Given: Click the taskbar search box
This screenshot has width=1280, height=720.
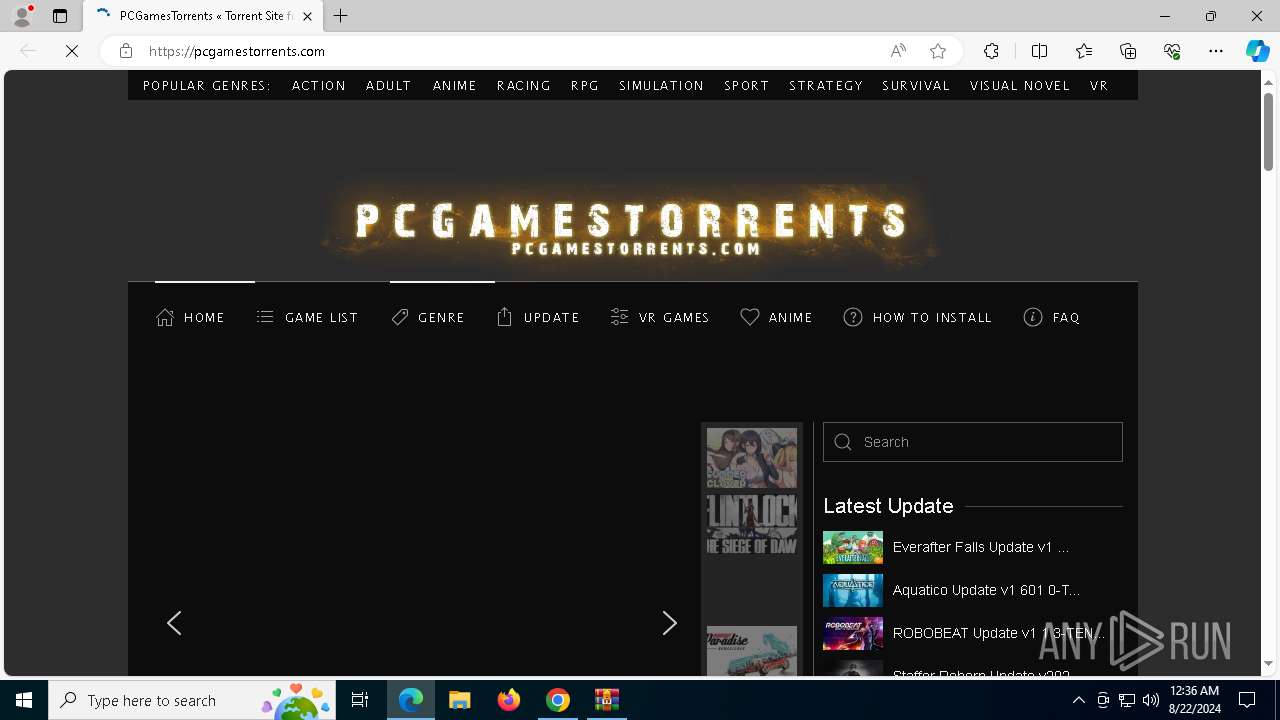Looking at the screenshot, I should (193, 700).
